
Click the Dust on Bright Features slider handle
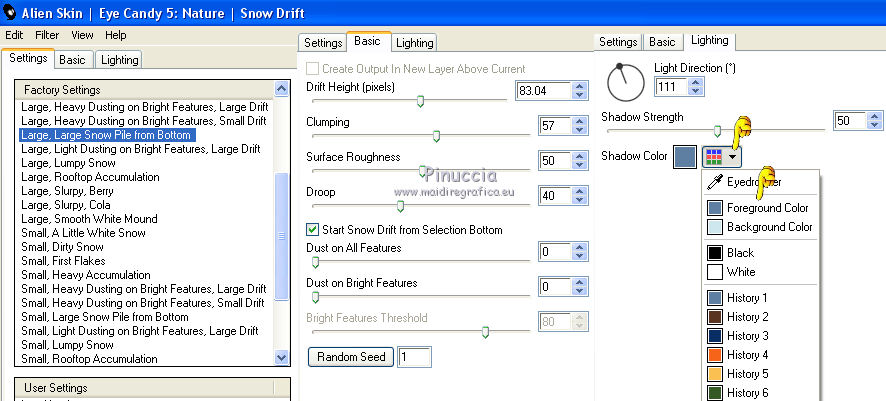point(315,297)
